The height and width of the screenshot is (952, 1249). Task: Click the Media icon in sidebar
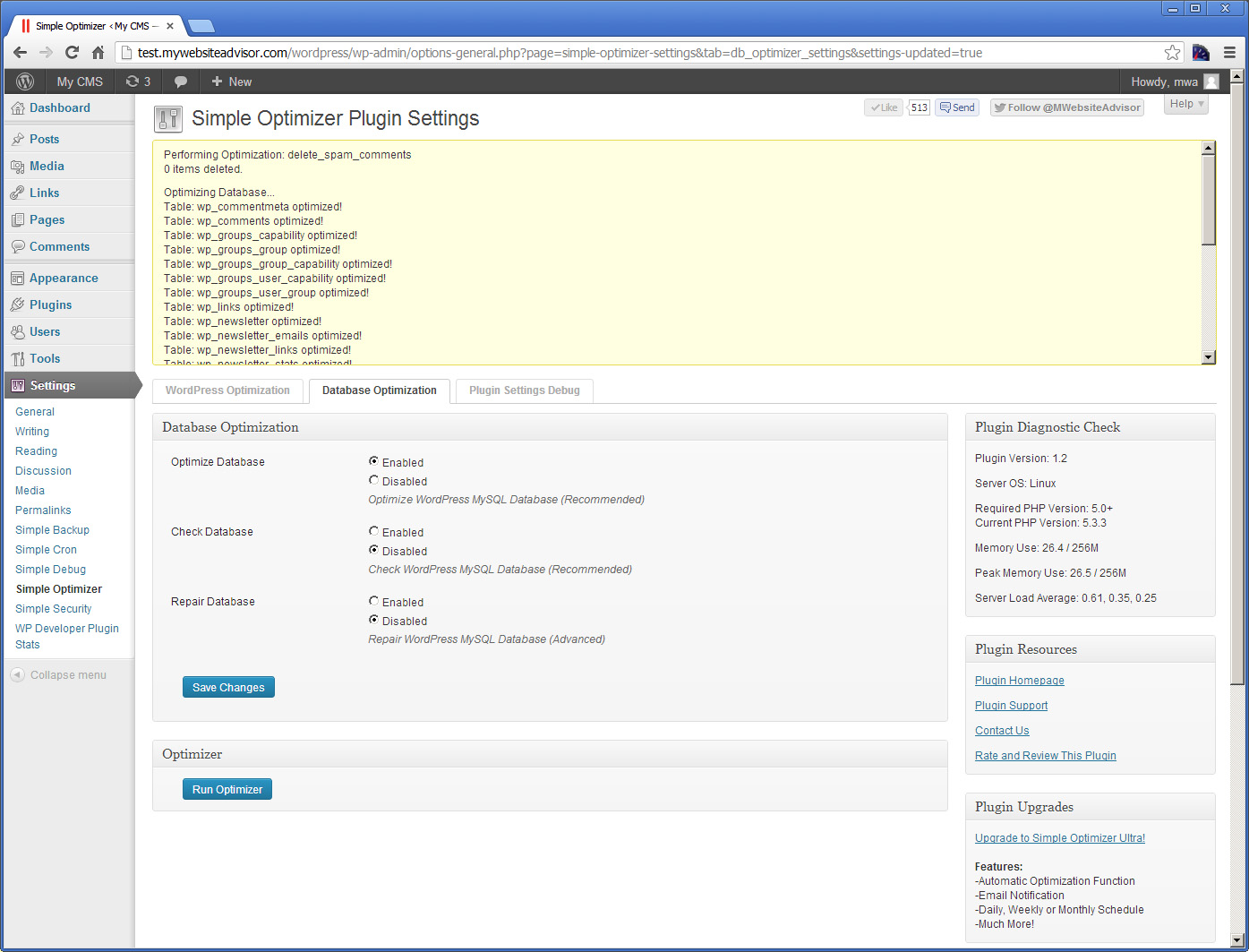pyautogui.click(x=18, y=167)
